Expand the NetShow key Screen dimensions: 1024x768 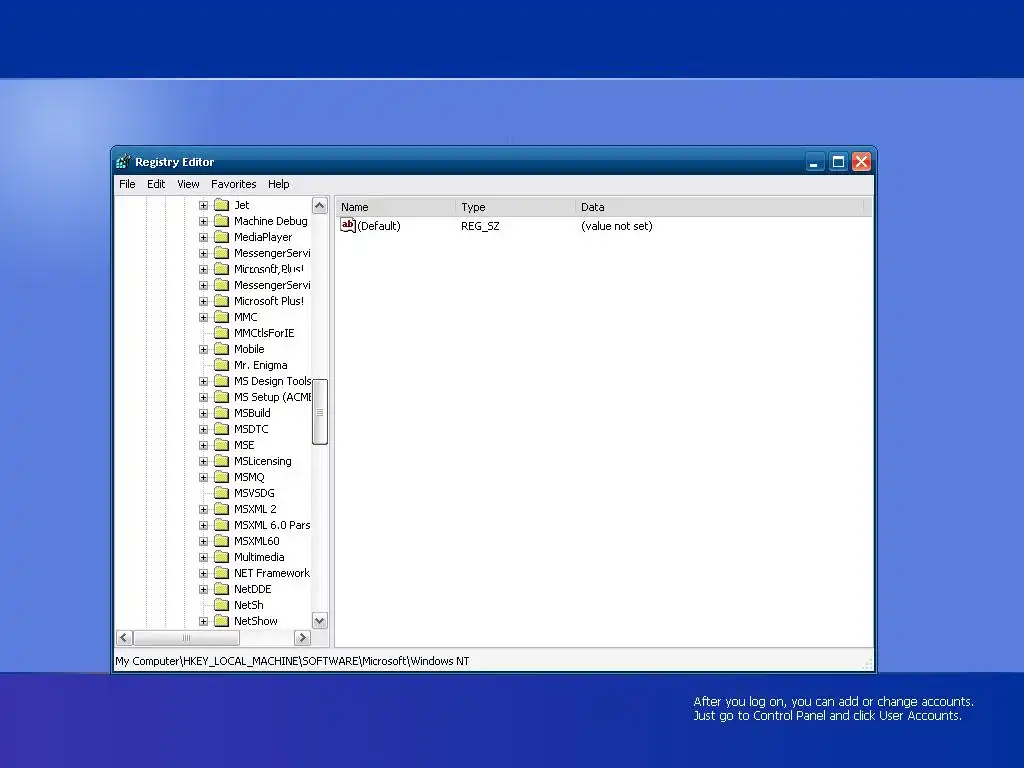tap(204, 621)
